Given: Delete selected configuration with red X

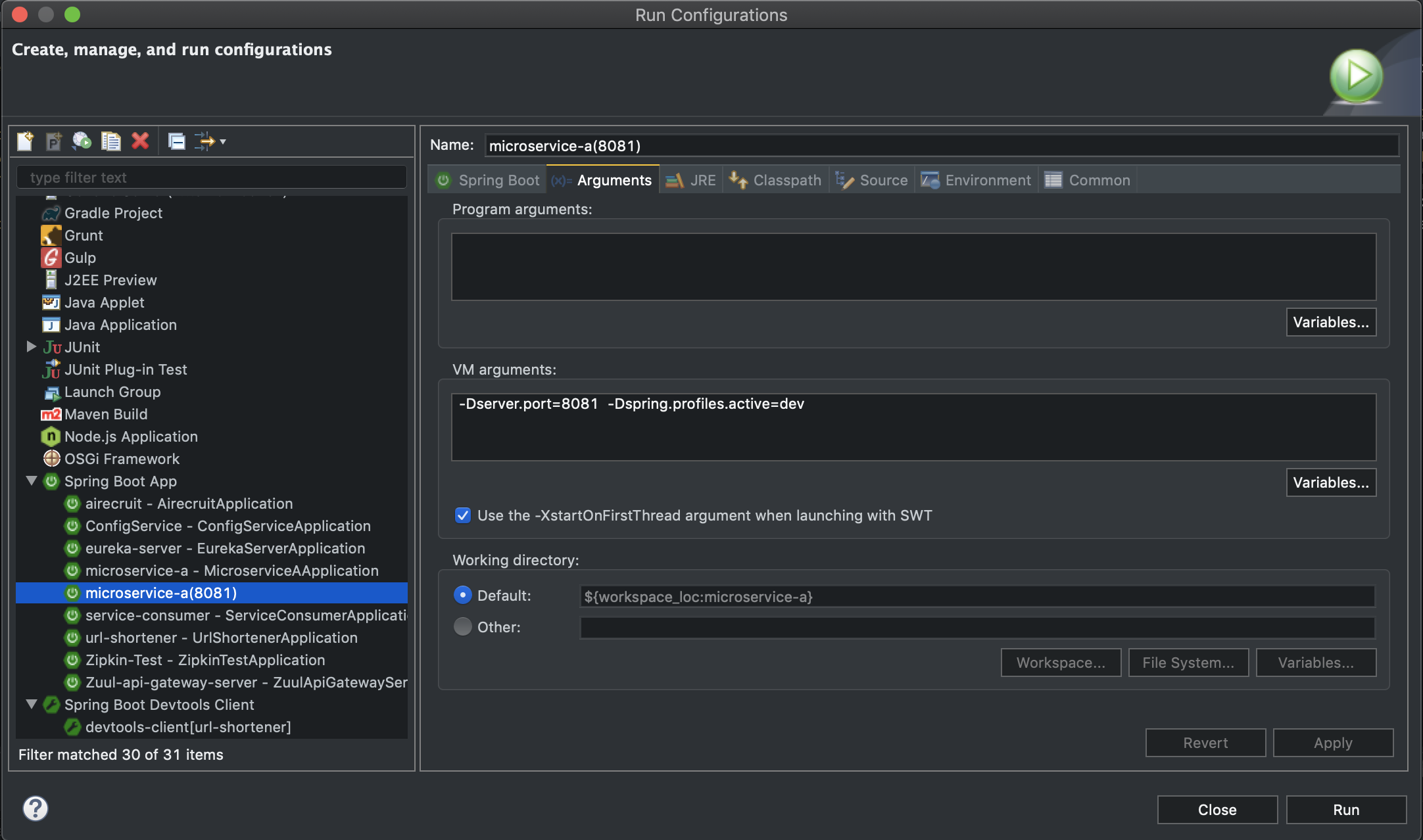Looking at the screenshot, I should pyautogui.click(x=140, y=141).
